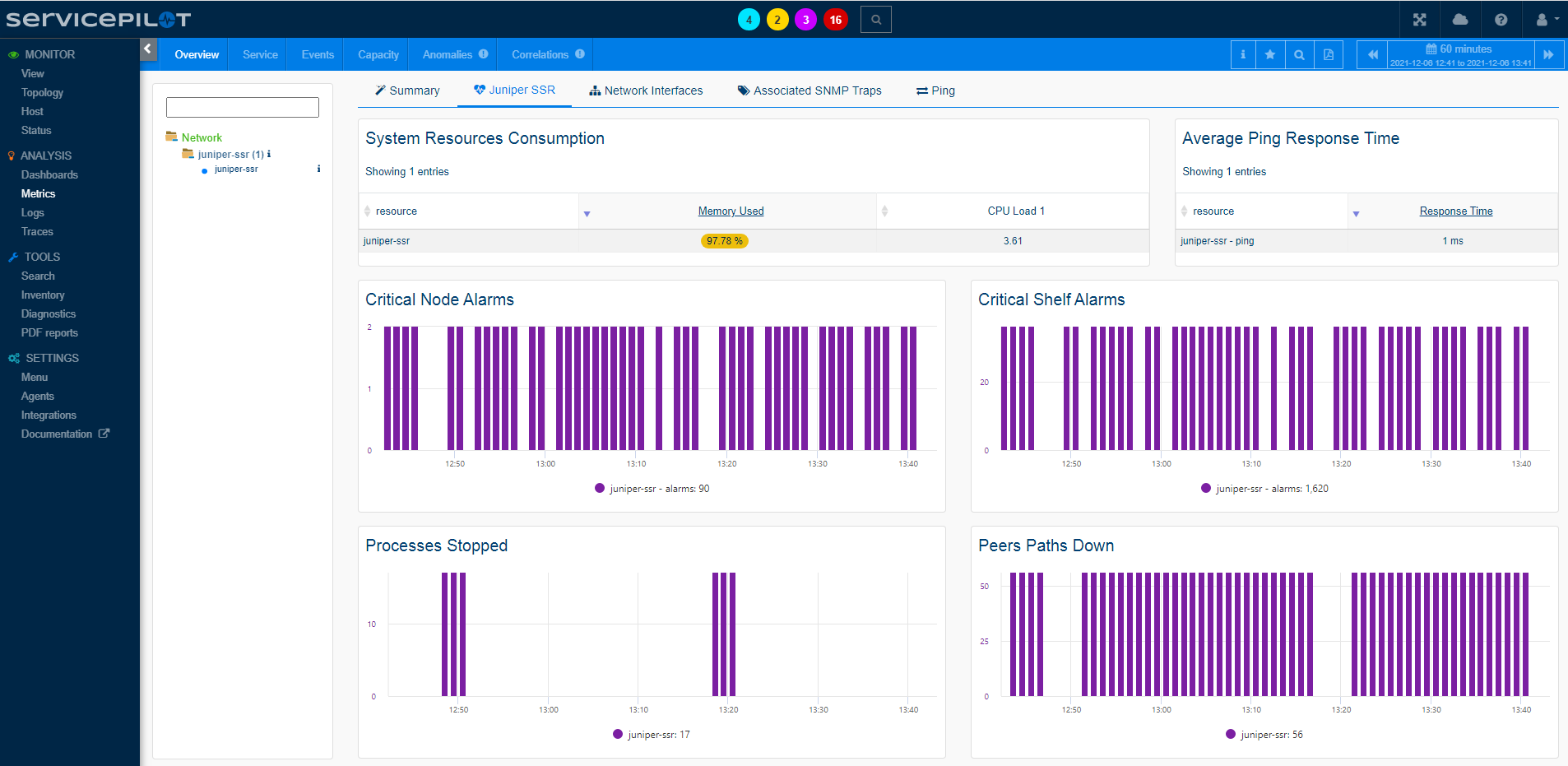Open the user account dropdown
Viewport: 1568px width, 766px height.
coord(1547,20)
